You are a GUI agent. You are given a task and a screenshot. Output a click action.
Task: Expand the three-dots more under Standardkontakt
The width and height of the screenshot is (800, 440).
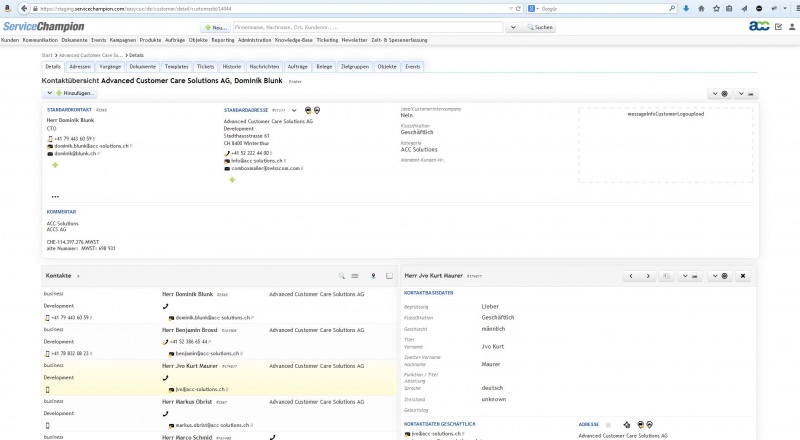55,197
